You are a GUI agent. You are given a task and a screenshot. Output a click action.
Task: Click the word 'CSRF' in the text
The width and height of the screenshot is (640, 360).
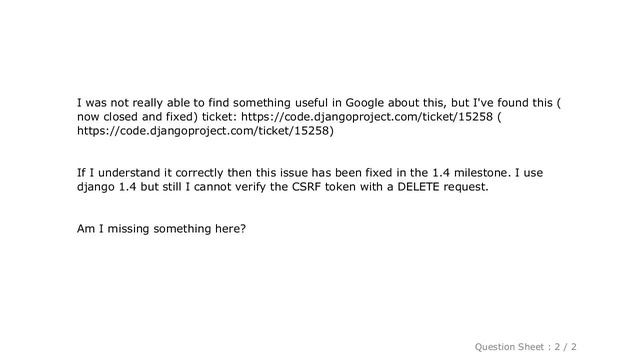(307, 187)
